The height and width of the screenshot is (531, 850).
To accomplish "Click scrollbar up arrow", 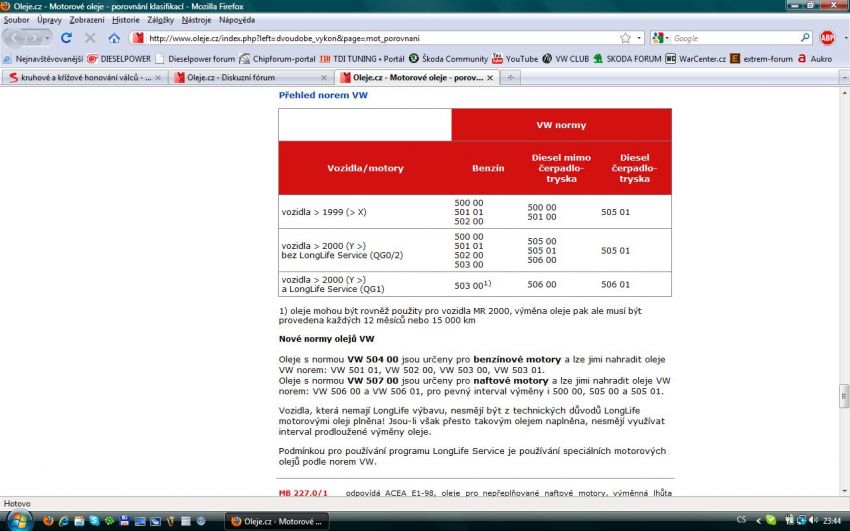I will [x=844, y=93].
